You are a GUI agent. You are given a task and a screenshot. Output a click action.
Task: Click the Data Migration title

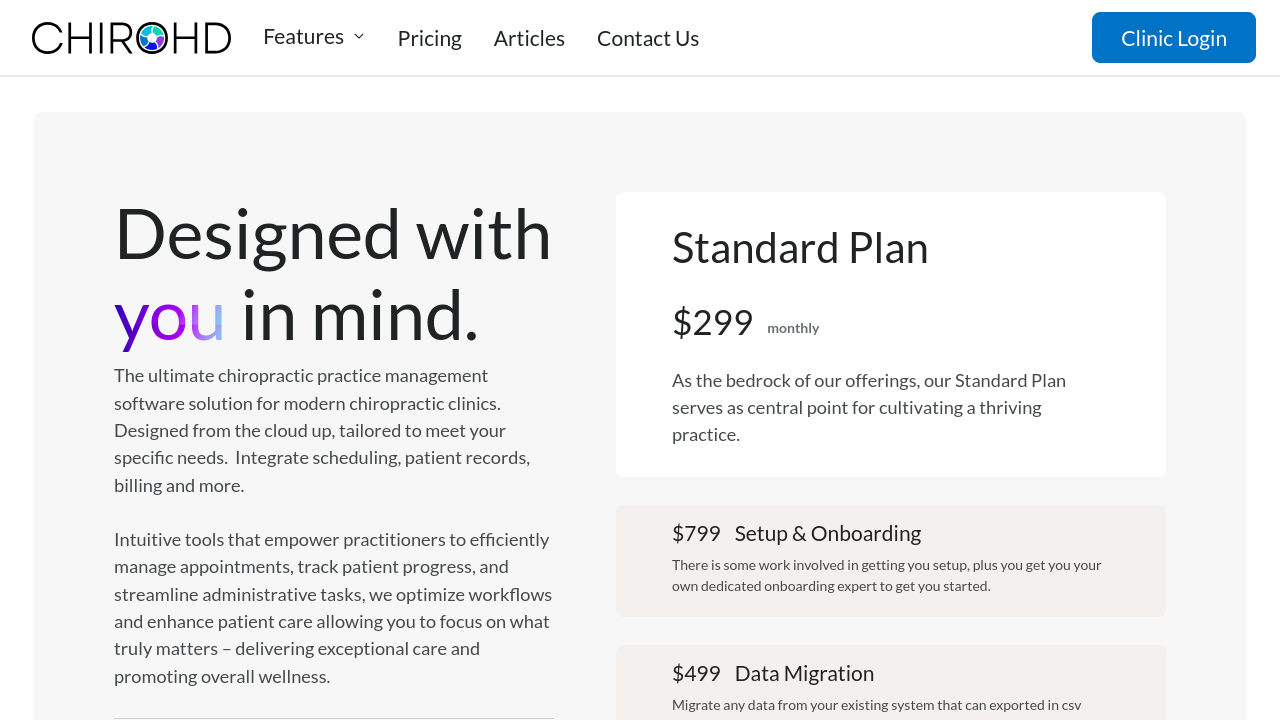804,673
